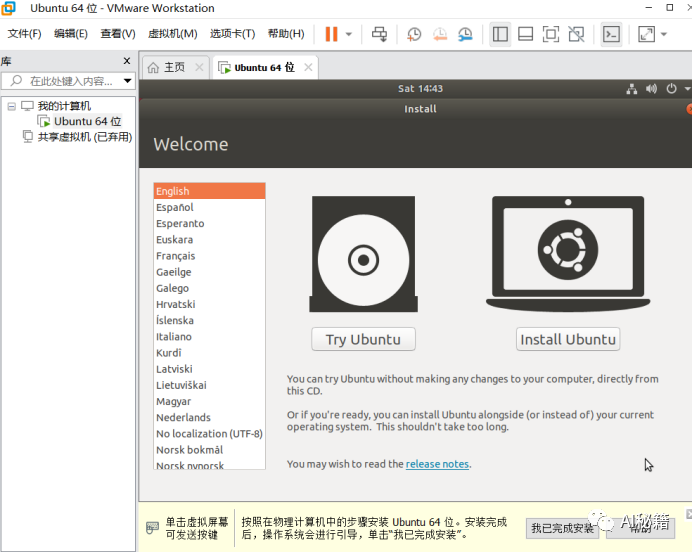
Task: Select No localization (UTF-8)
Action: pyautogui.click(x=210, y=434)
